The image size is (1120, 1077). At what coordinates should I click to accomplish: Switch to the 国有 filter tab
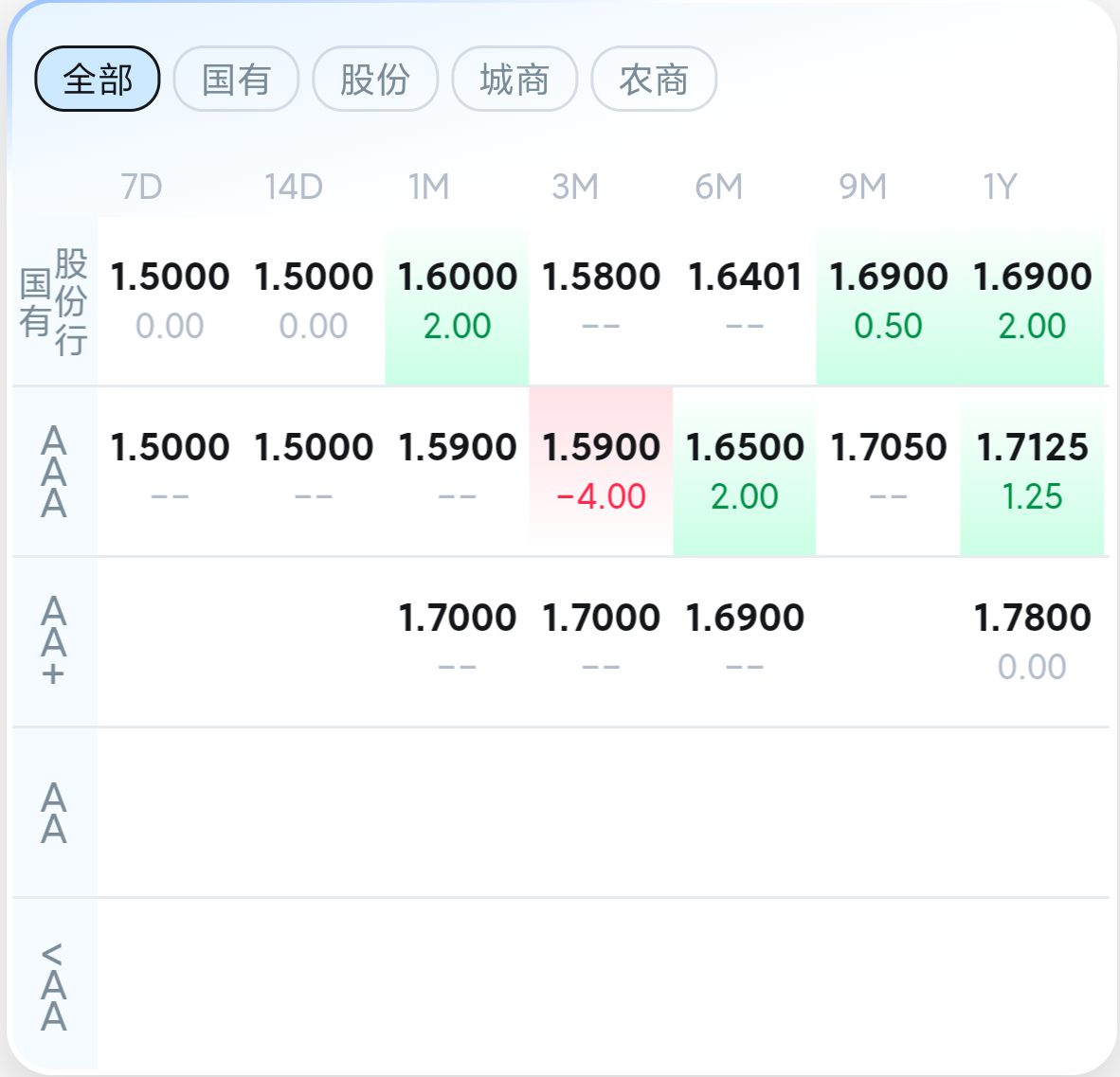pos(237,79)
